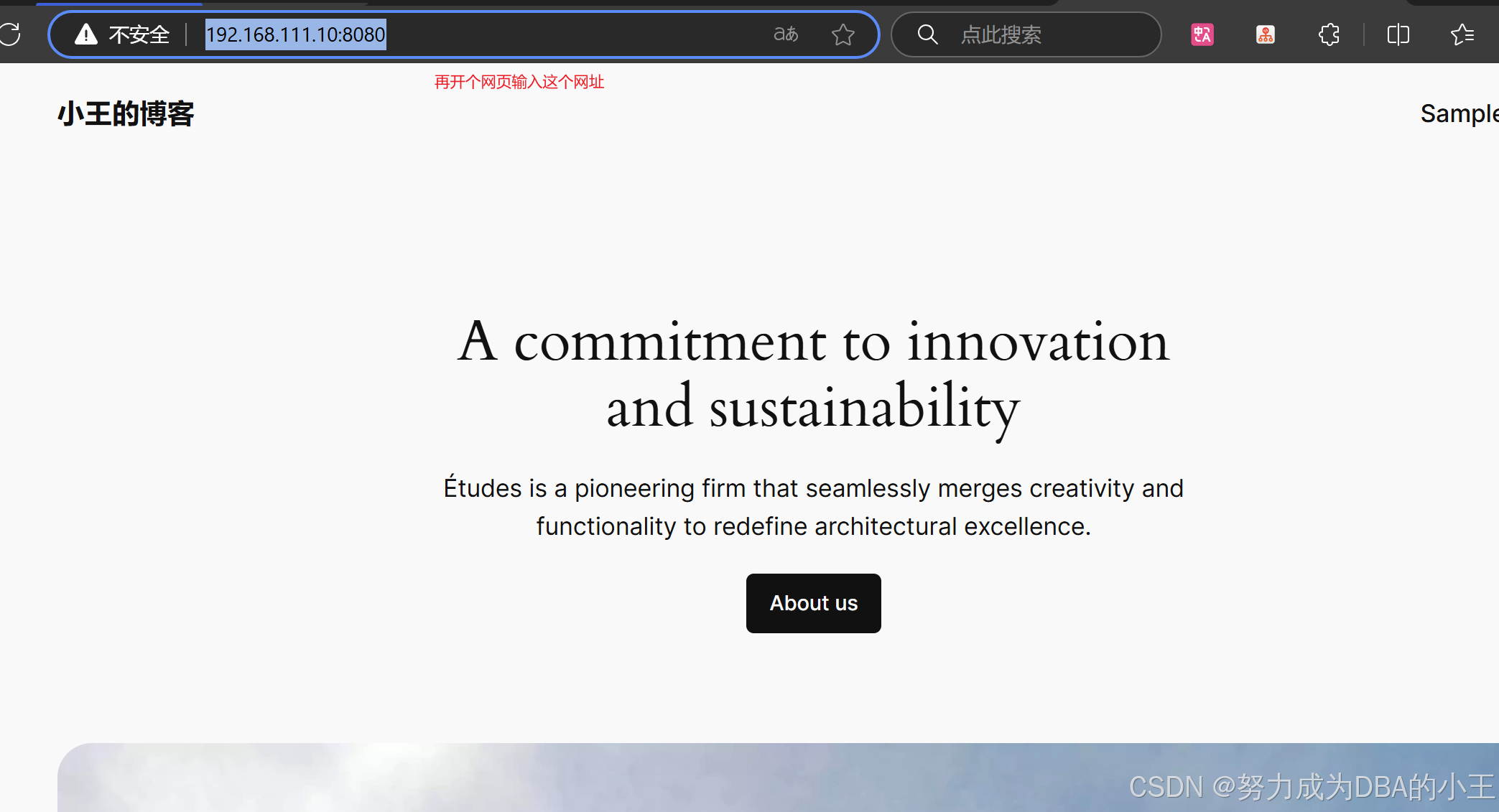This screenshot has width=1499, height=812.
Task: Click the magnifier icon in search box
Action: point(927,34)
